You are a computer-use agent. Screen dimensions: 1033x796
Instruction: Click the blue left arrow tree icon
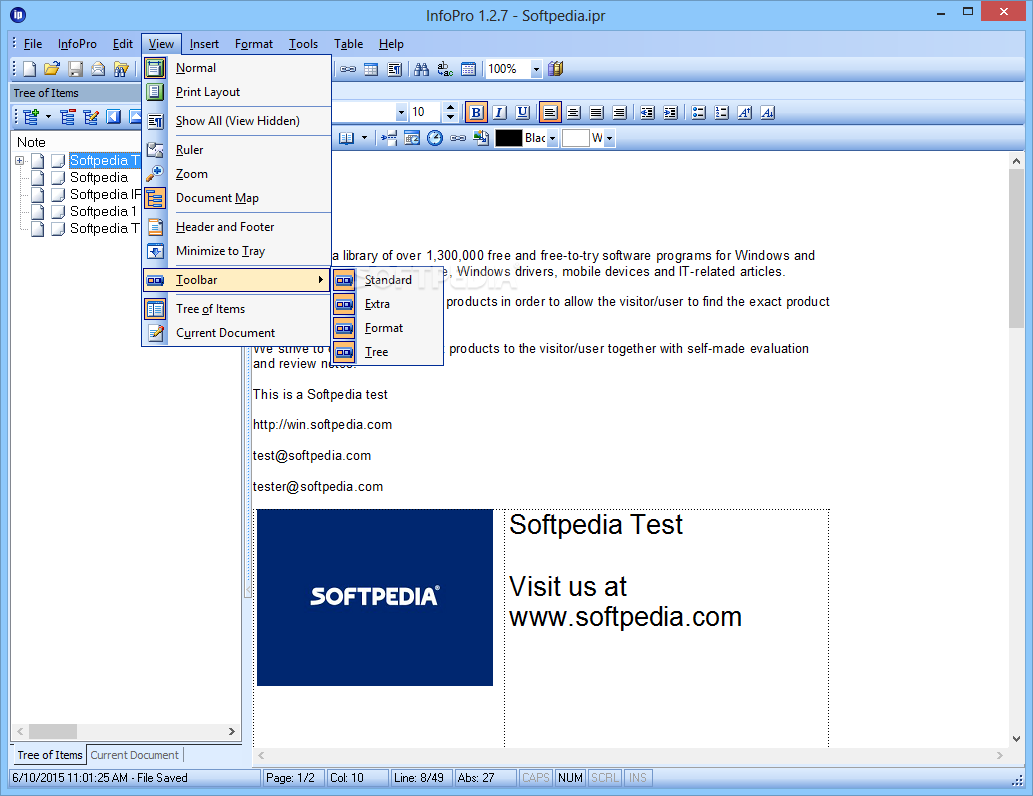click(x=114, y=117)
